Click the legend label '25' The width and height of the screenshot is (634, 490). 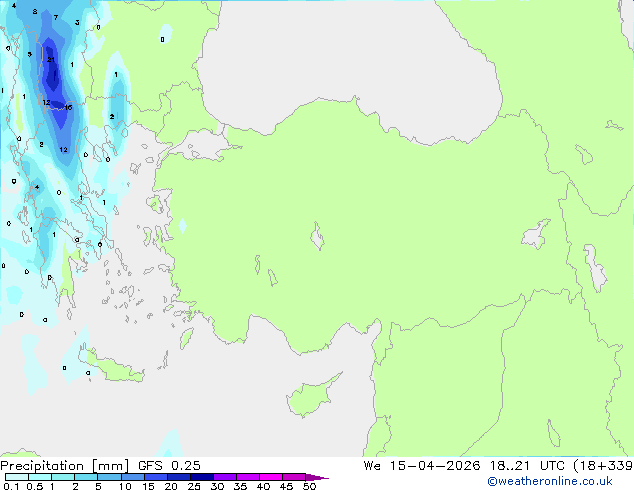point(194,486)
